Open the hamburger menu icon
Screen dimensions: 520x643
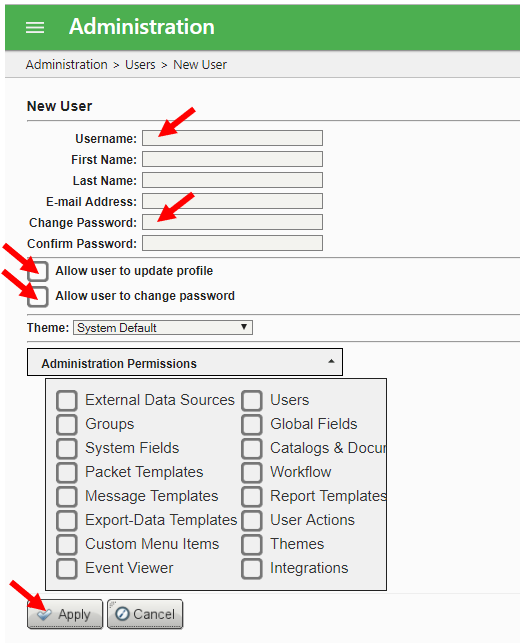(x=35, y=27)
